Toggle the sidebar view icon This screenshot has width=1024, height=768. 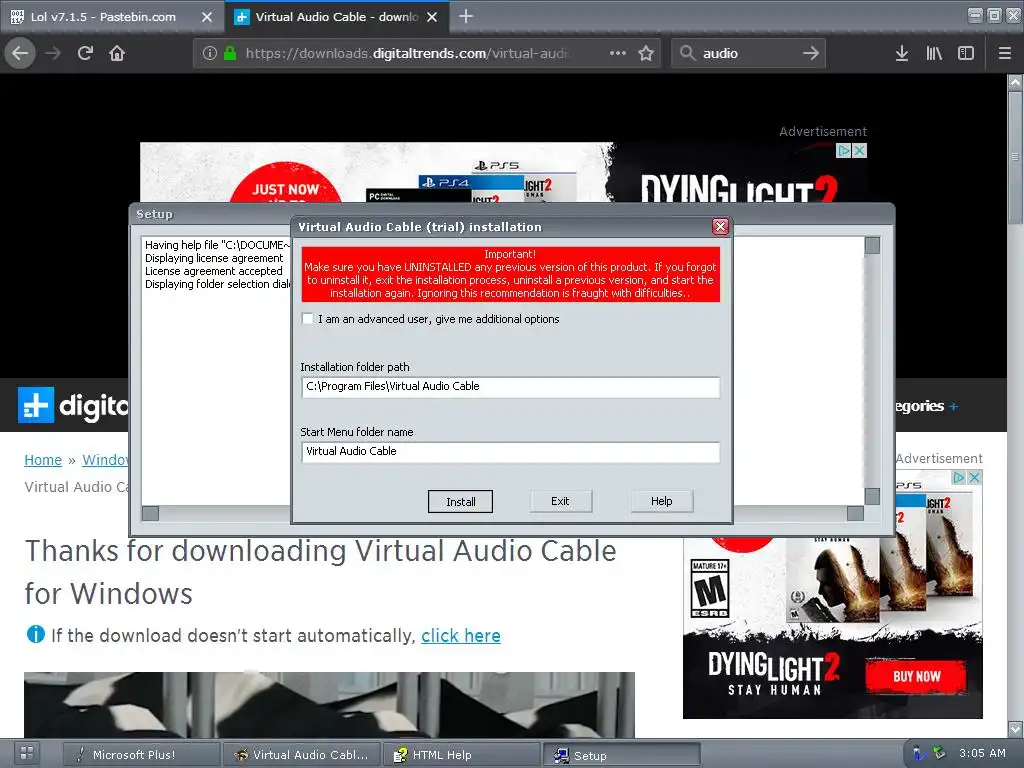pyautogui.click(x=966, y=53)
